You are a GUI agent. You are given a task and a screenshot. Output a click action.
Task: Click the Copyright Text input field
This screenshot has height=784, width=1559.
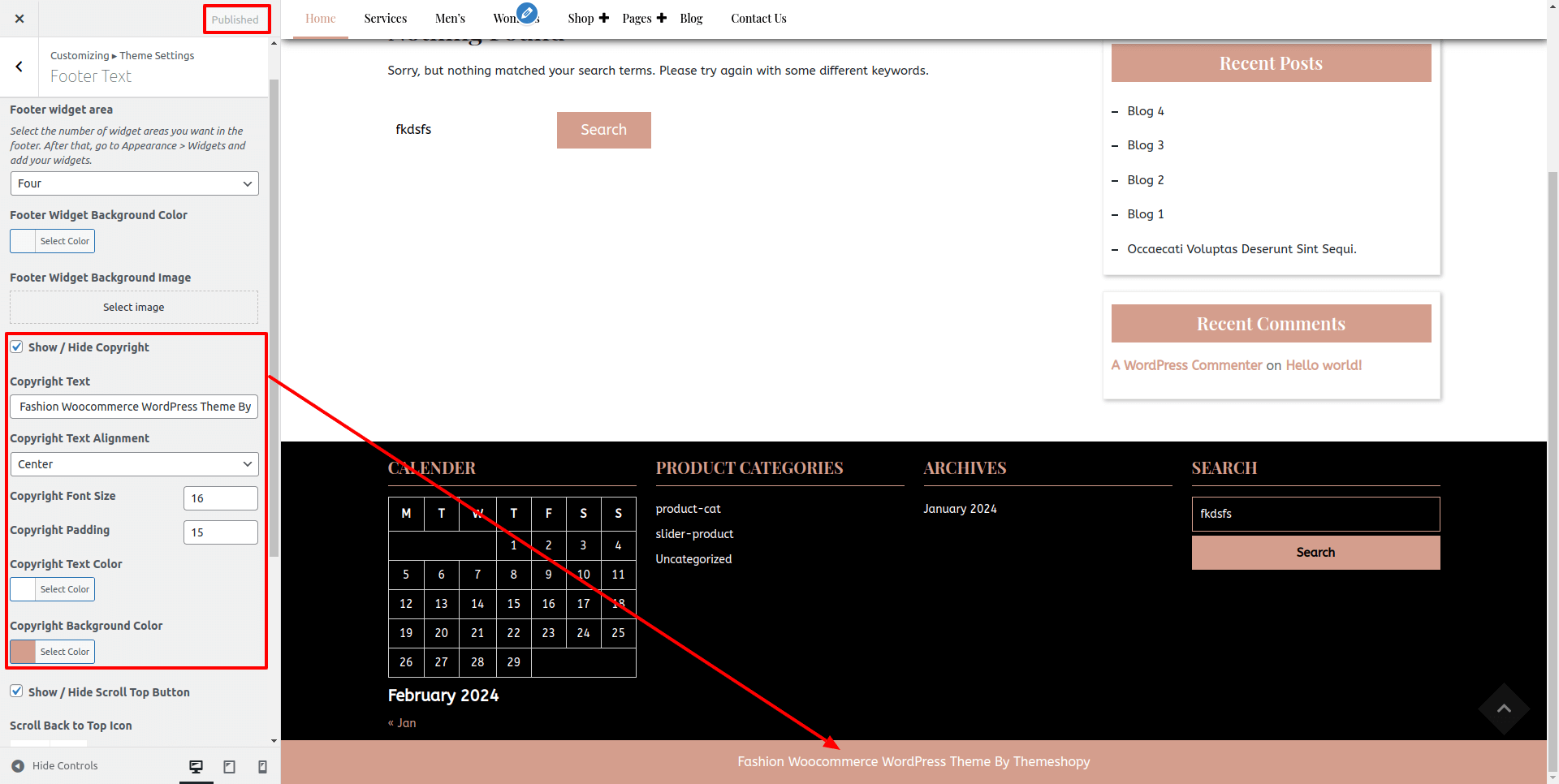click(134, 407)
